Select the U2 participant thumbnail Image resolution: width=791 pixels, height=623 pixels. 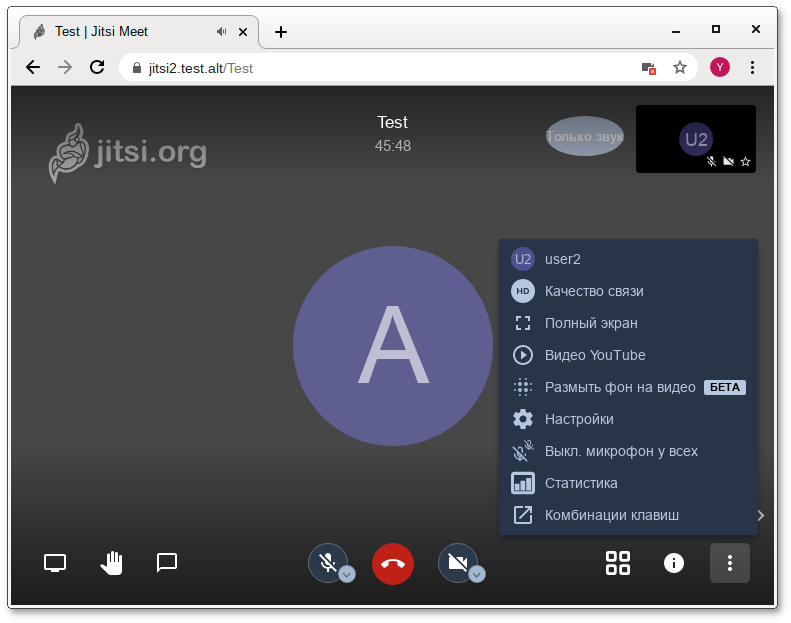click(696, 139)
